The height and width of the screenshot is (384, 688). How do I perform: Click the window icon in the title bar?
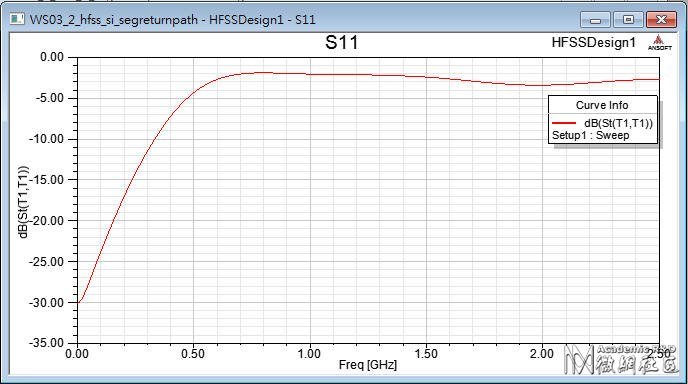coord(18,19)
